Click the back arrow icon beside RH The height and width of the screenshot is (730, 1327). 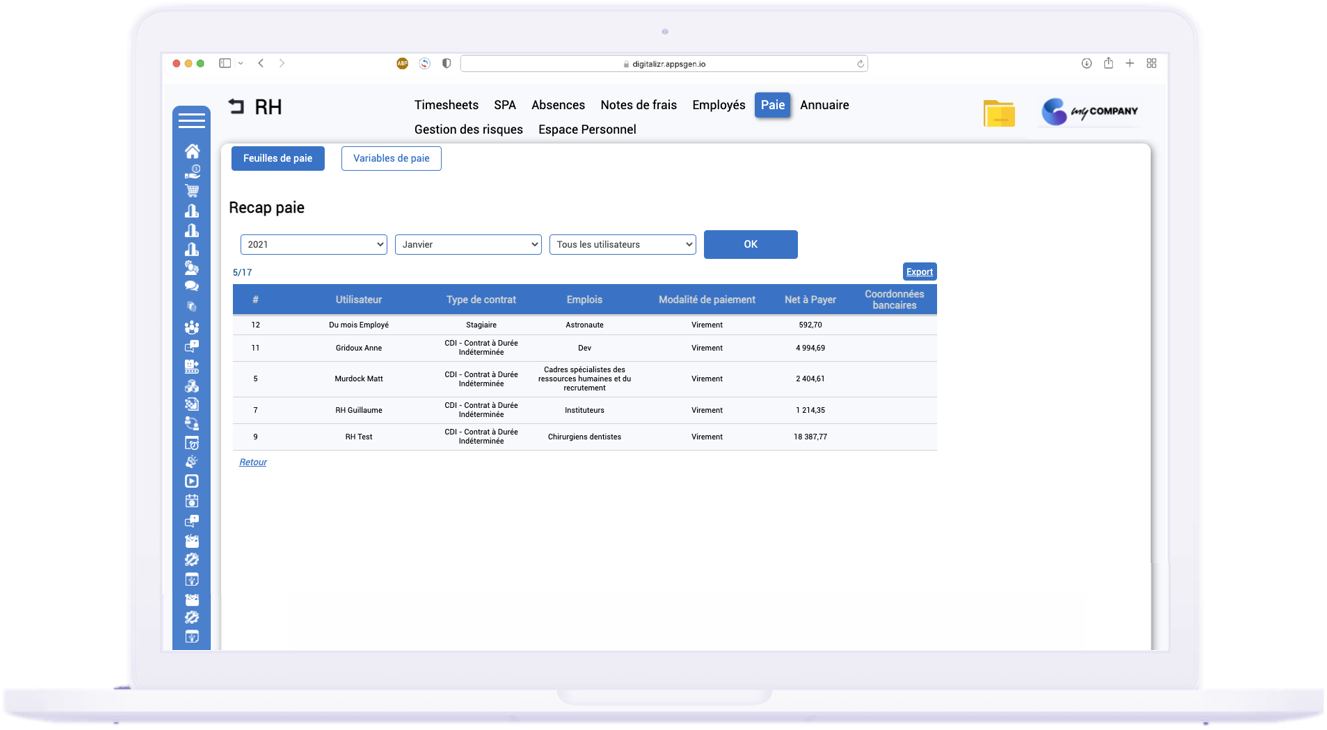[x=236, y=106]
